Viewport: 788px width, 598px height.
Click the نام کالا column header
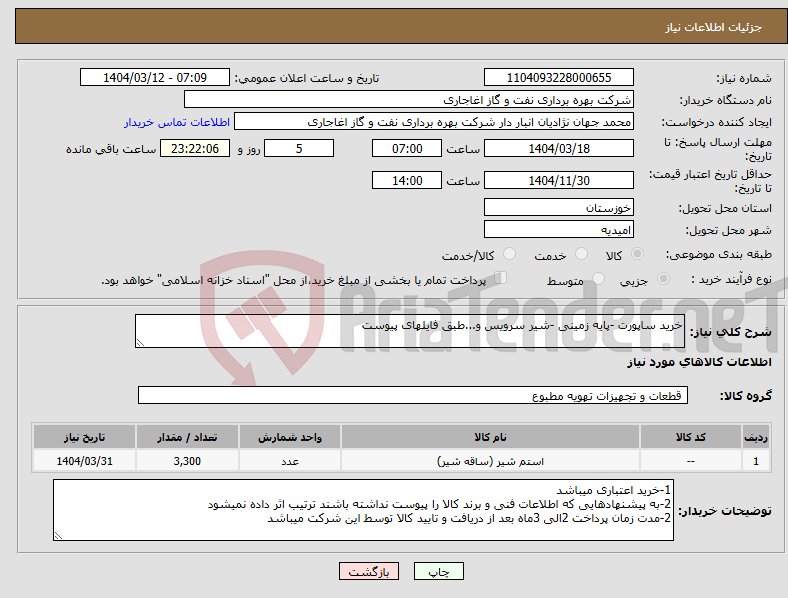tap(490, 437)
